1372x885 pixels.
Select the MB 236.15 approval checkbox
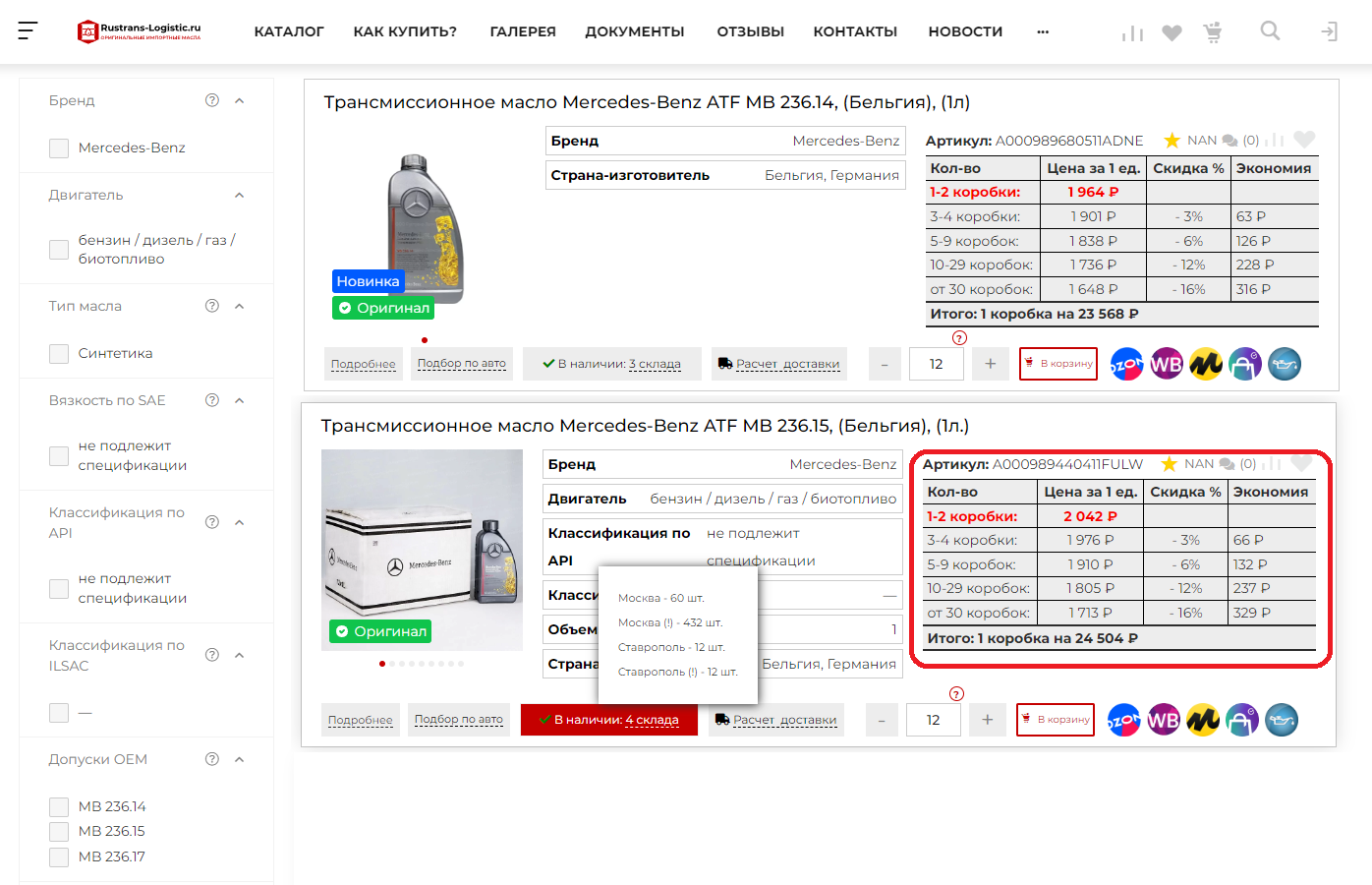(x=59, y=832)
